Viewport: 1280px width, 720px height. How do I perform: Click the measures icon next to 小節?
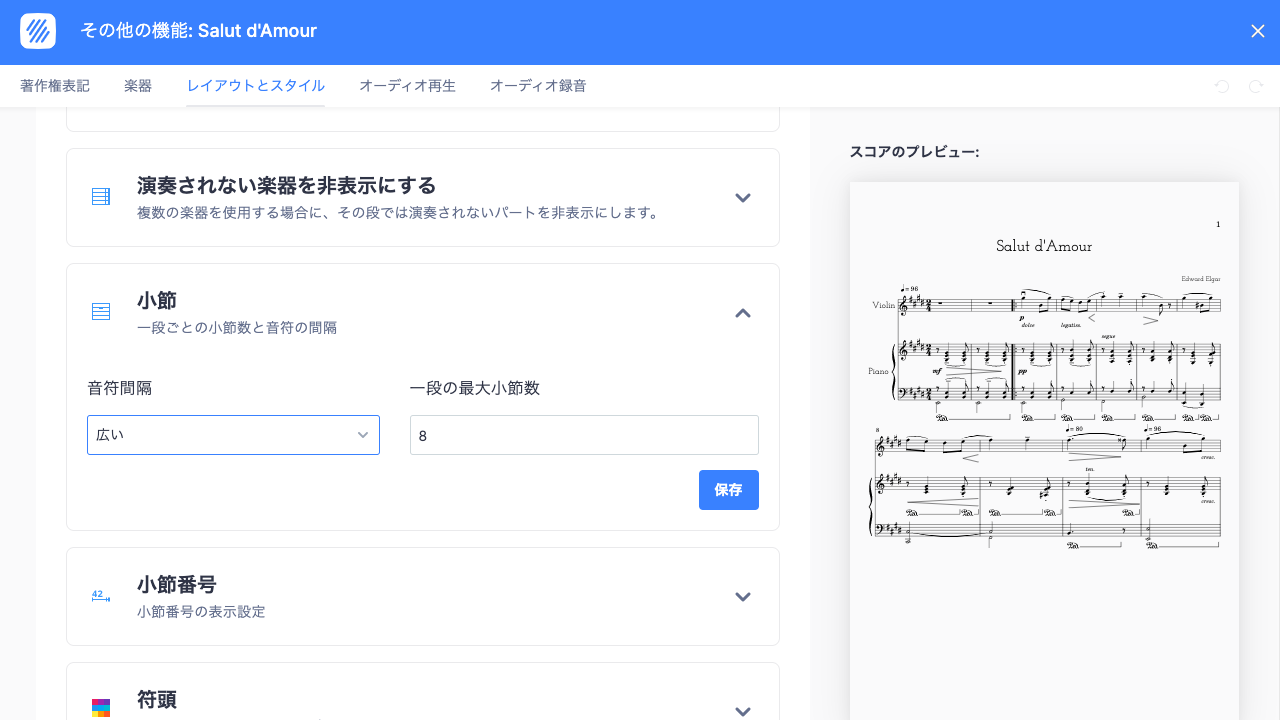click(100, 311)
